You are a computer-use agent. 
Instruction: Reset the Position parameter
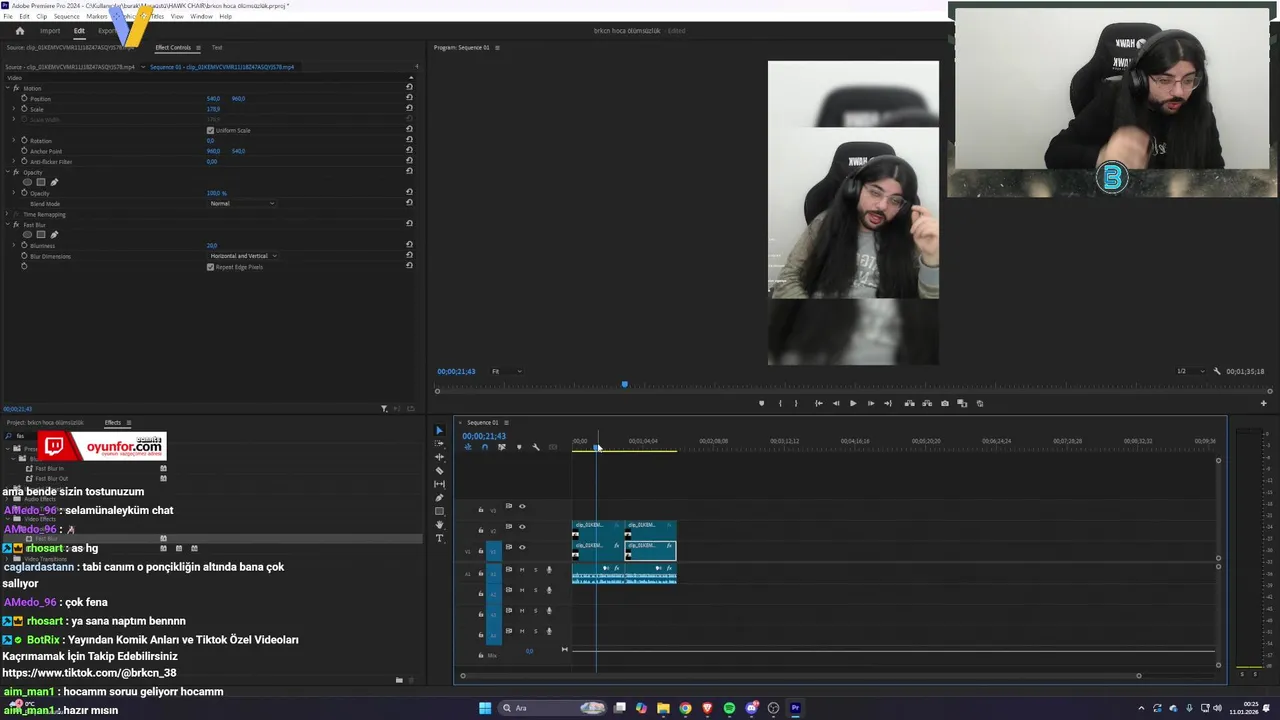pyautogui.click(x=409, y=98)
